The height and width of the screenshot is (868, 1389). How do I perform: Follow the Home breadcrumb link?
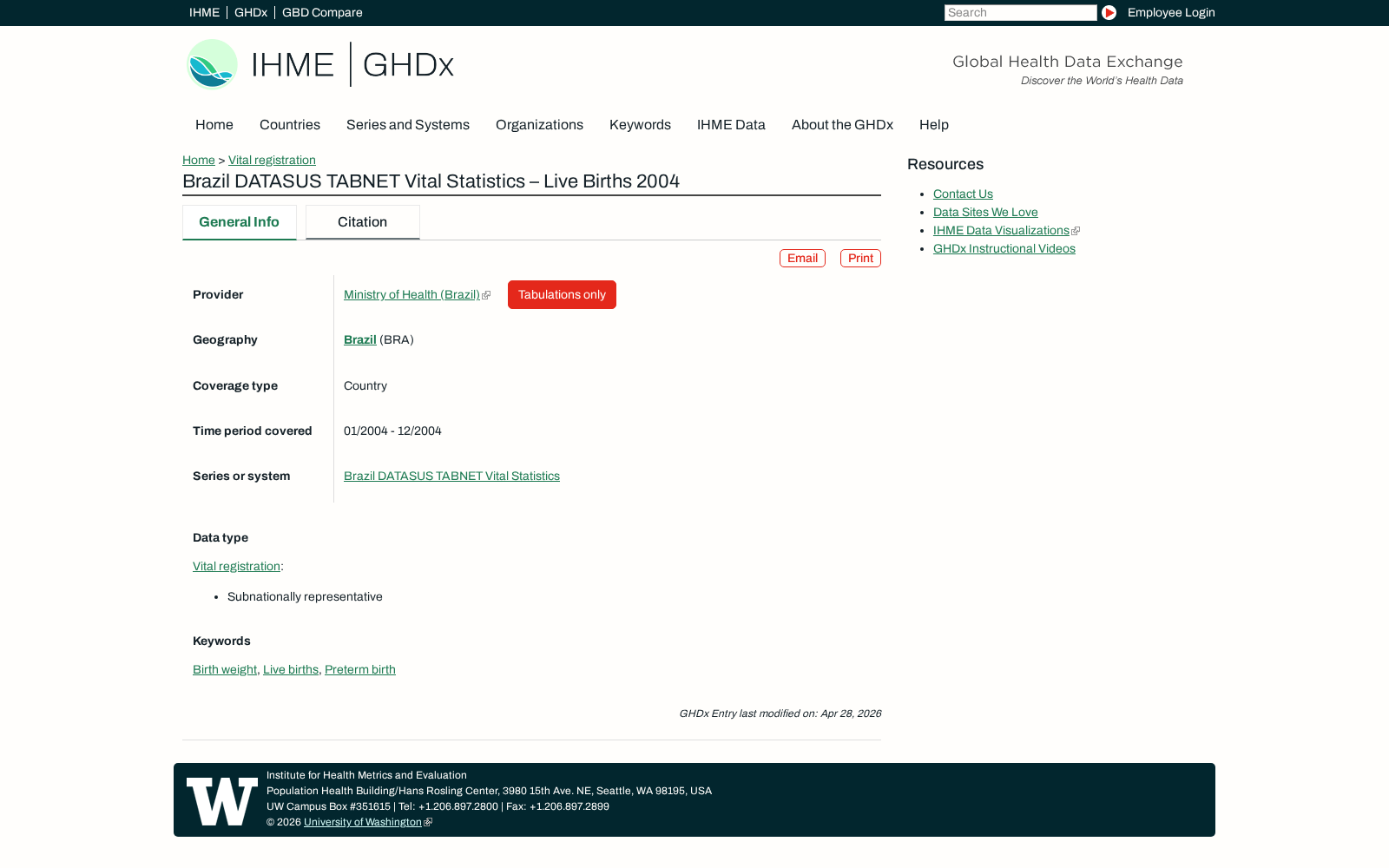pos(199,160)
